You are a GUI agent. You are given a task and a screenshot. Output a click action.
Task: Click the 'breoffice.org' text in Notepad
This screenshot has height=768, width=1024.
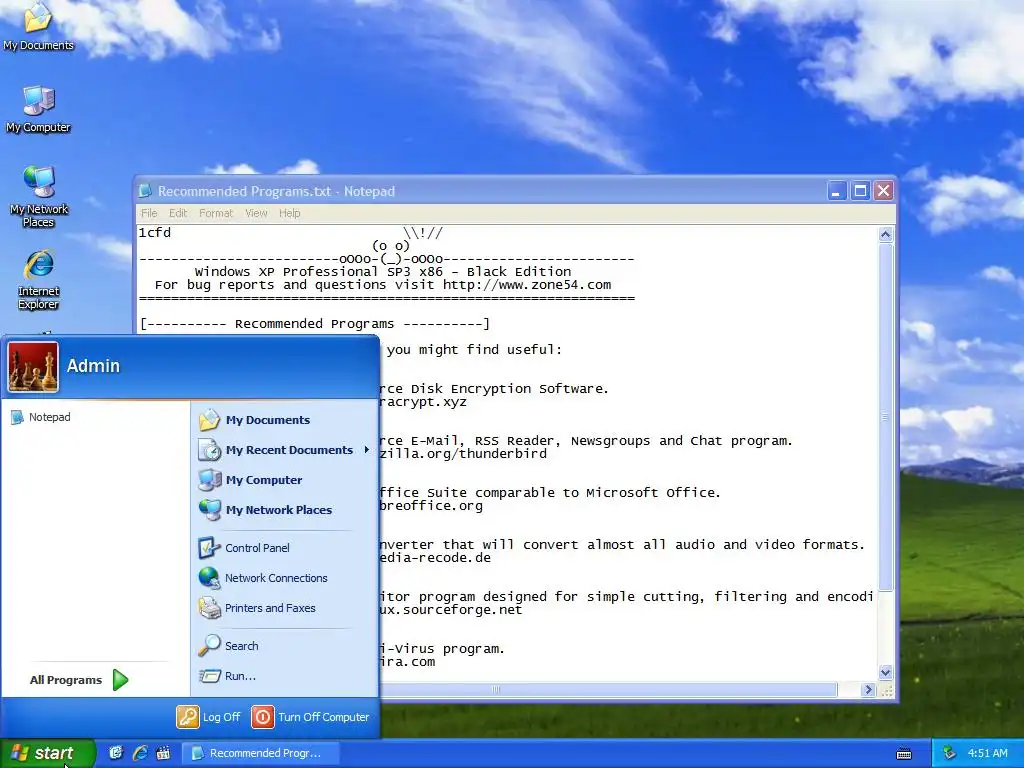coord(432,505)
